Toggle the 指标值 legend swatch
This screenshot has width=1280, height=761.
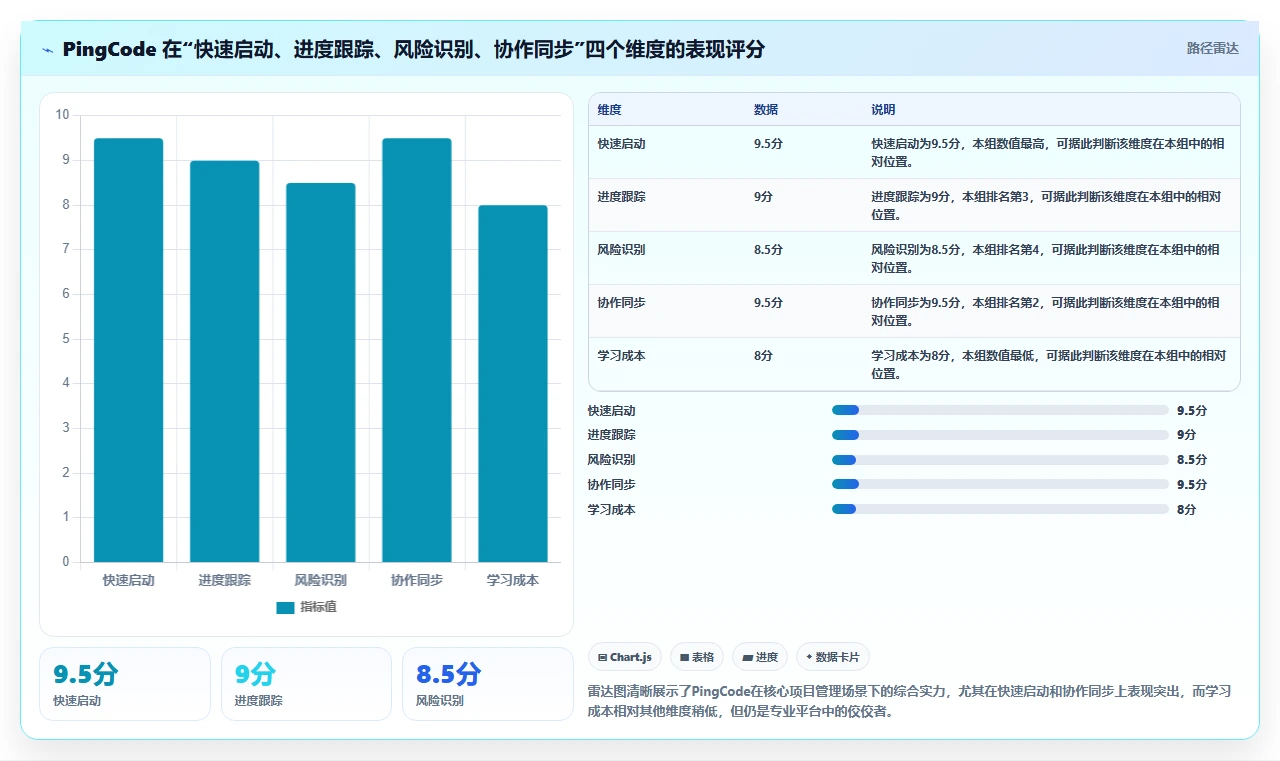285,607
